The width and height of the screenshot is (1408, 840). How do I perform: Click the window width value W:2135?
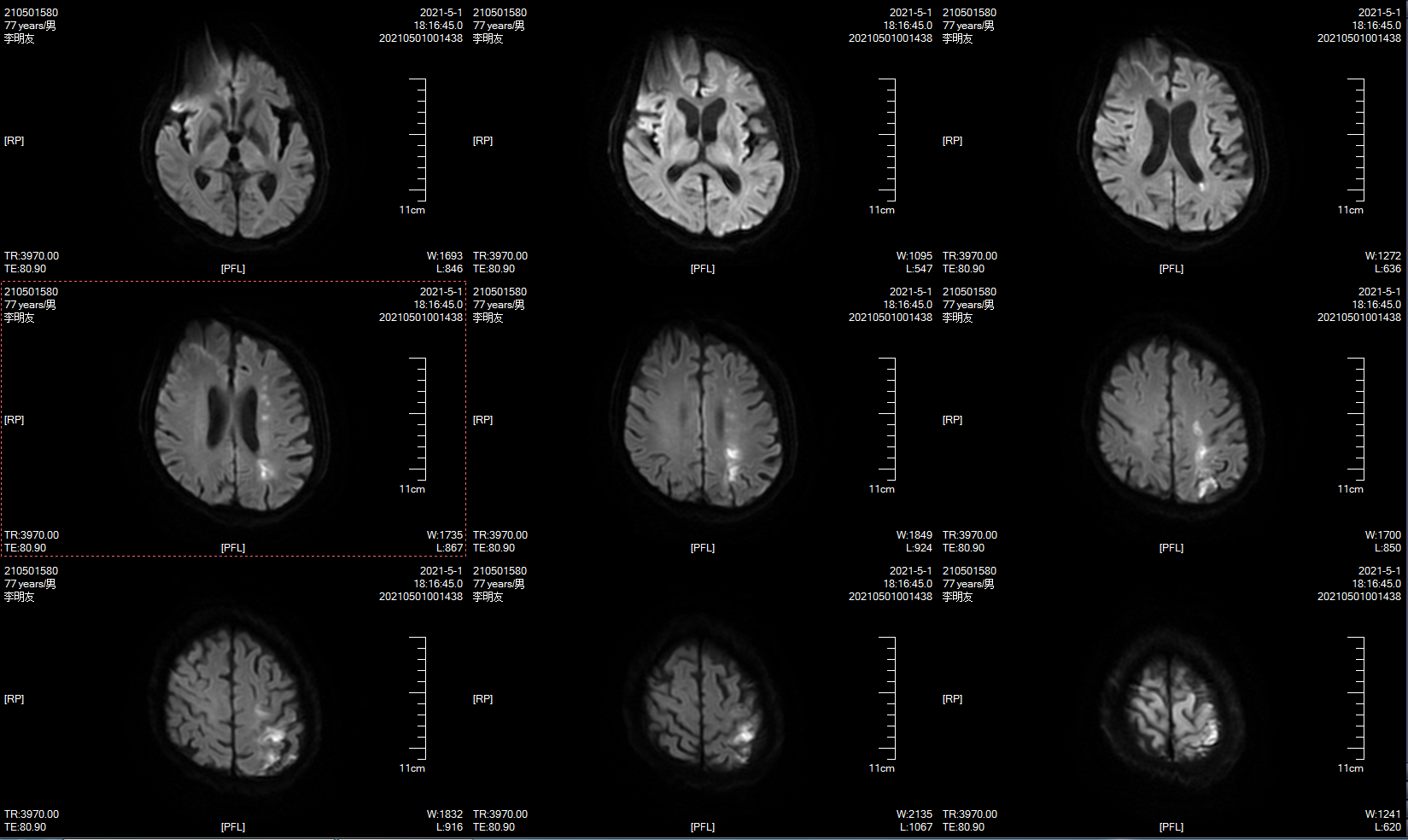pyautogui.click(x=914, y=814)
